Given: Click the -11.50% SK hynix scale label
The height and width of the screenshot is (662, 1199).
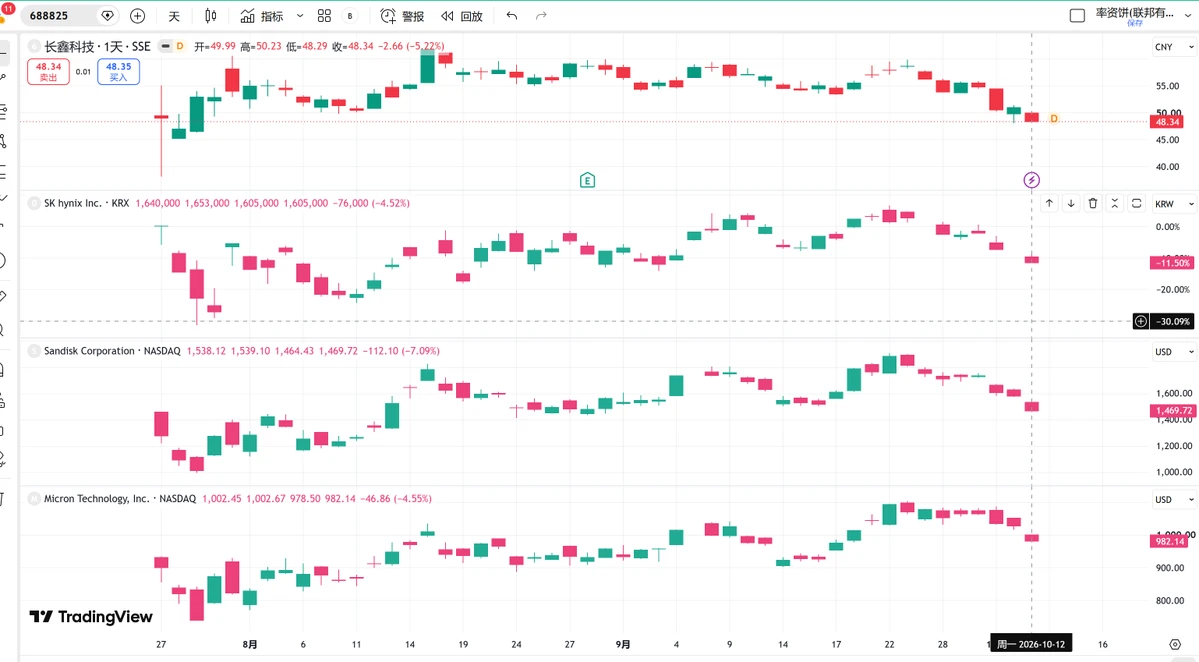Looking at the screenshot, I should [x=1172, y=263].
